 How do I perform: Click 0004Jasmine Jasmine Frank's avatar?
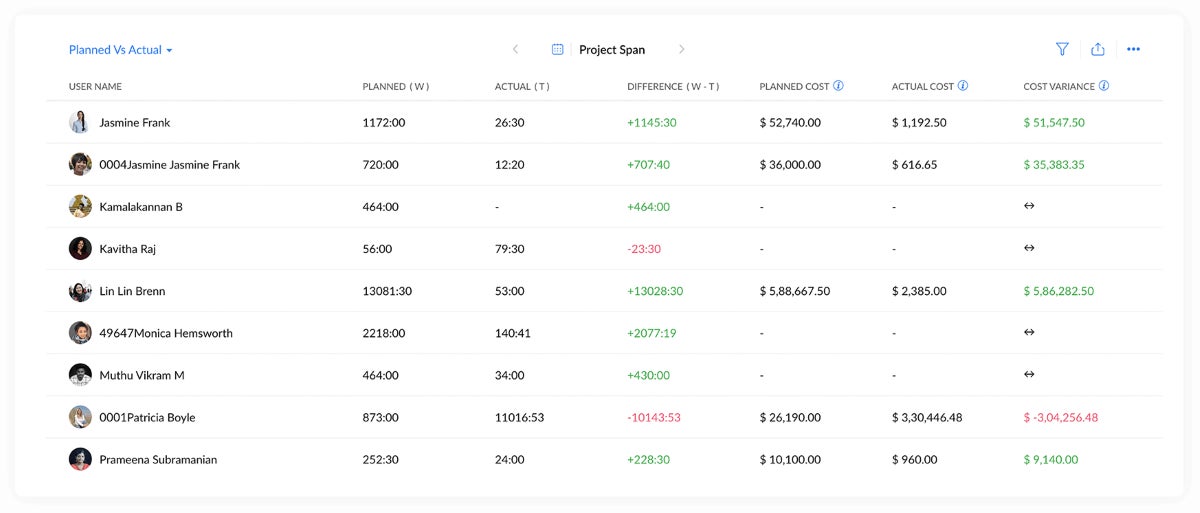click(x=80, y=164)
